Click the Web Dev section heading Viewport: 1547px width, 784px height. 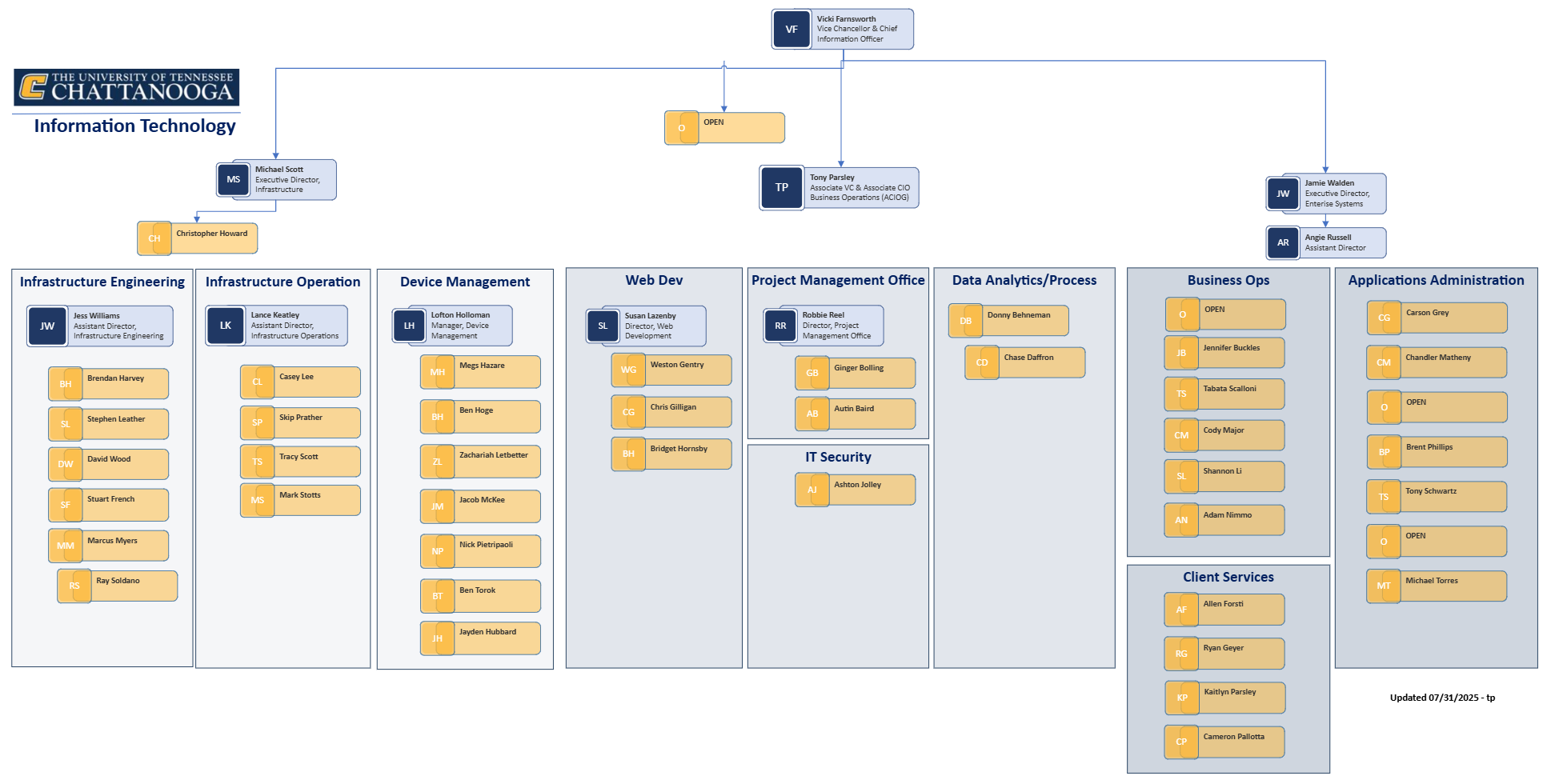pos(654,280)
